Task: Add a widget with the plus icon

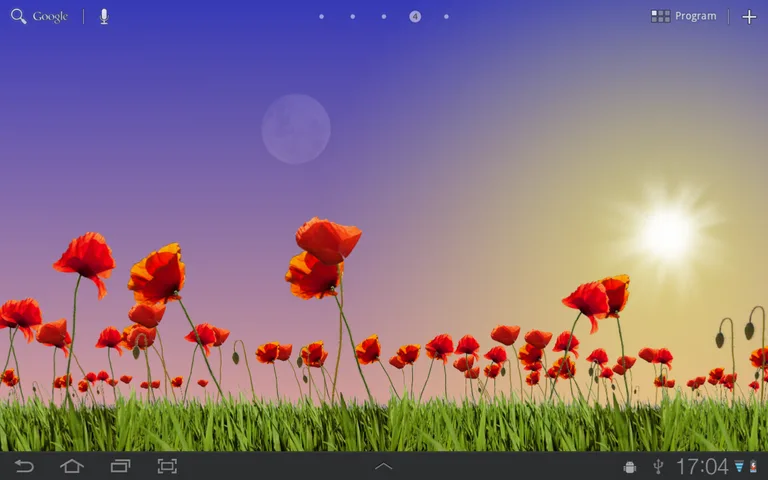Action: pyautogui.click(x=749, y=17)
